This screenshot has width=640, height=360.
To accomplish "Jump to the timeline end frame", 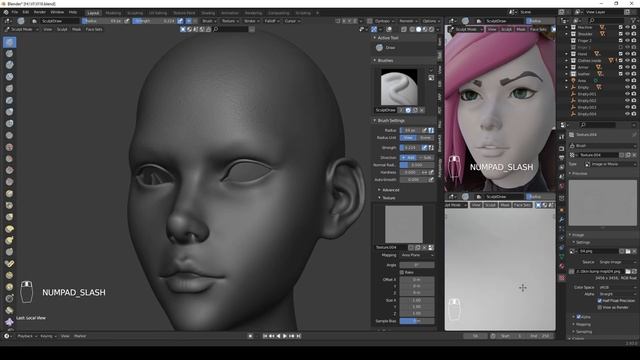I will pos(299,336).
